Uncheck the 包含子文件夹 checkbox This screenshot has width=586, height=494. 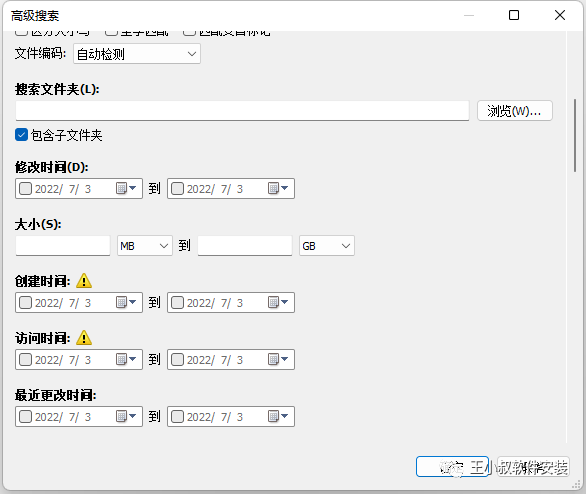point(21,135)
